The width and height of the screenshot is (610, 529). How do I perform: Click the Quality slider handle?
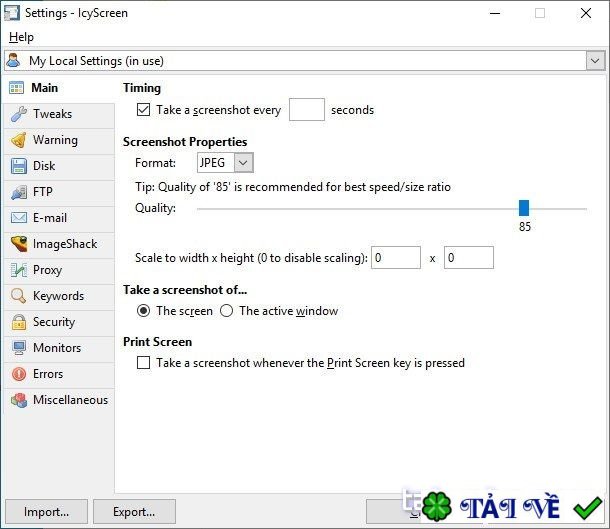[524, 208]
